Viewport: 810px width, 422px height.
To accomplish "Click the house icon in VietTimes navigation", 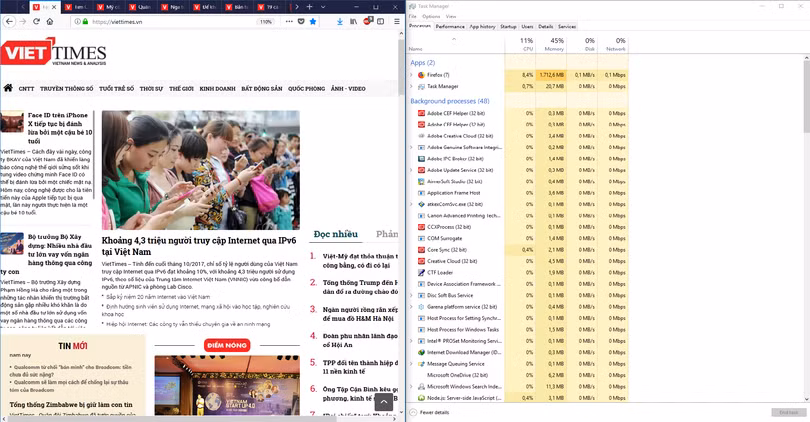I will tap(8, 88).
